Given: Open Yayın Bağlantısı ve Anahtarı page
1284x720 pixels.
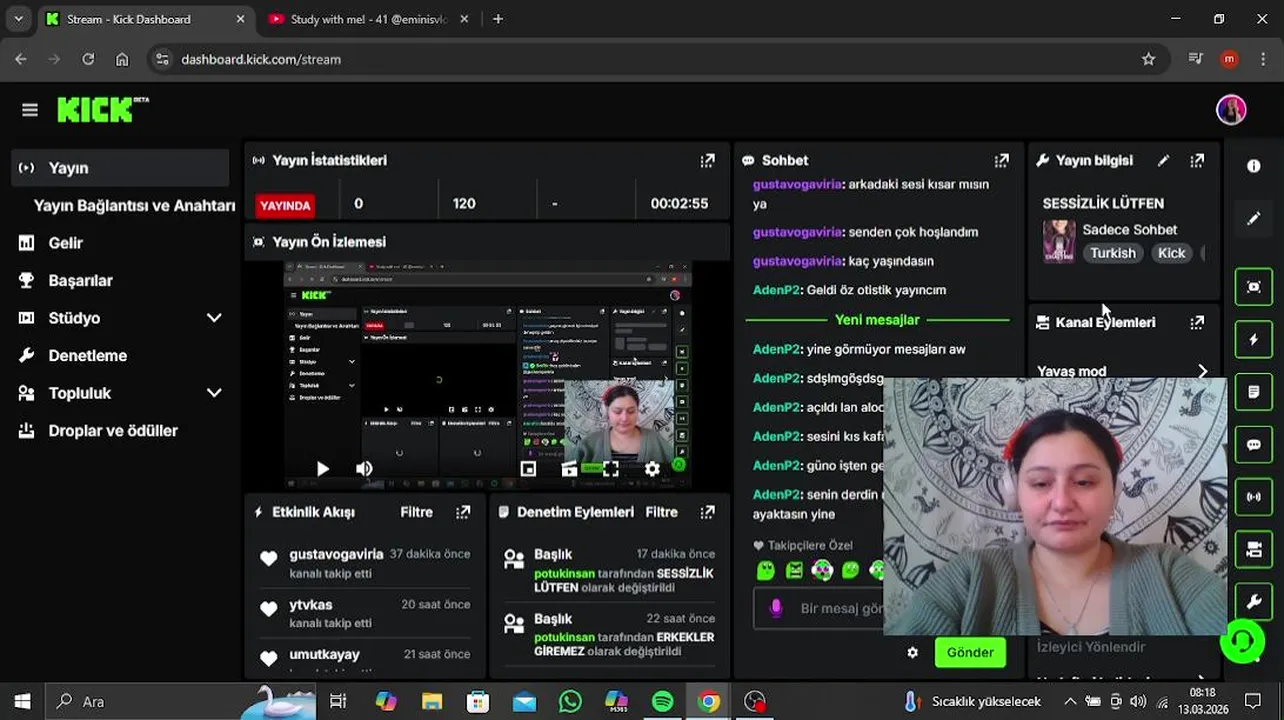Looking at the screenshot, I should pyautogui.click(x=134, y=205).
